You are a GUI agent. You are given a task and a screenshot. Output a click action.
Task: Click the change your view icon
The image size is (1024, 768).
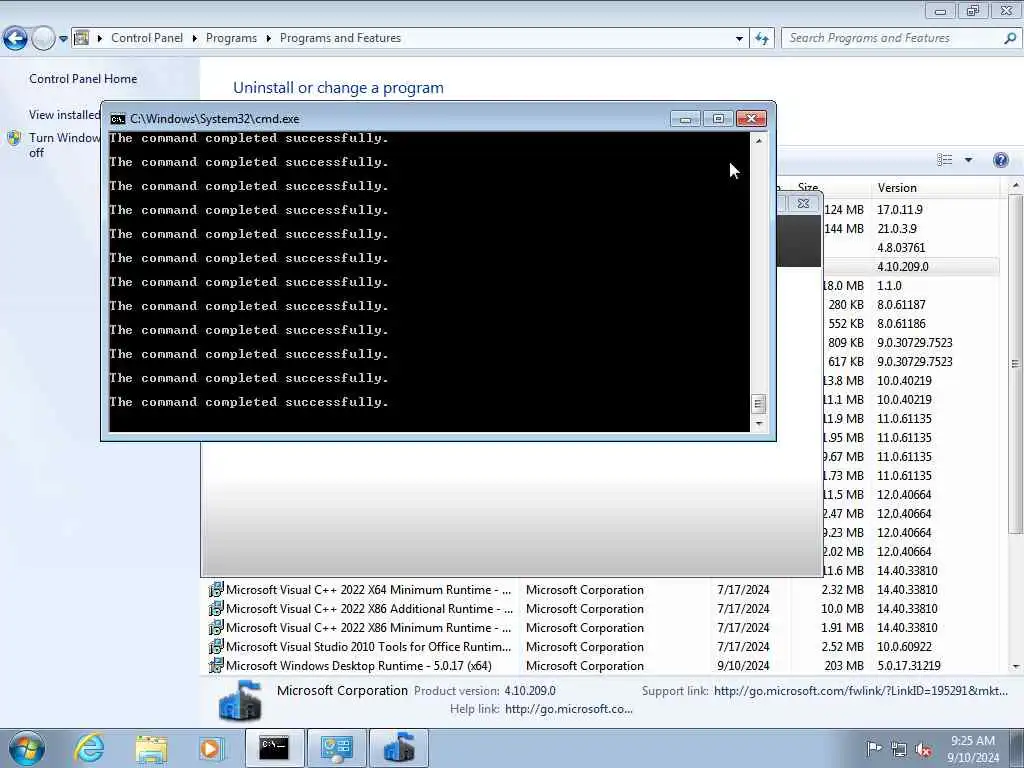(x=944, y=160)
